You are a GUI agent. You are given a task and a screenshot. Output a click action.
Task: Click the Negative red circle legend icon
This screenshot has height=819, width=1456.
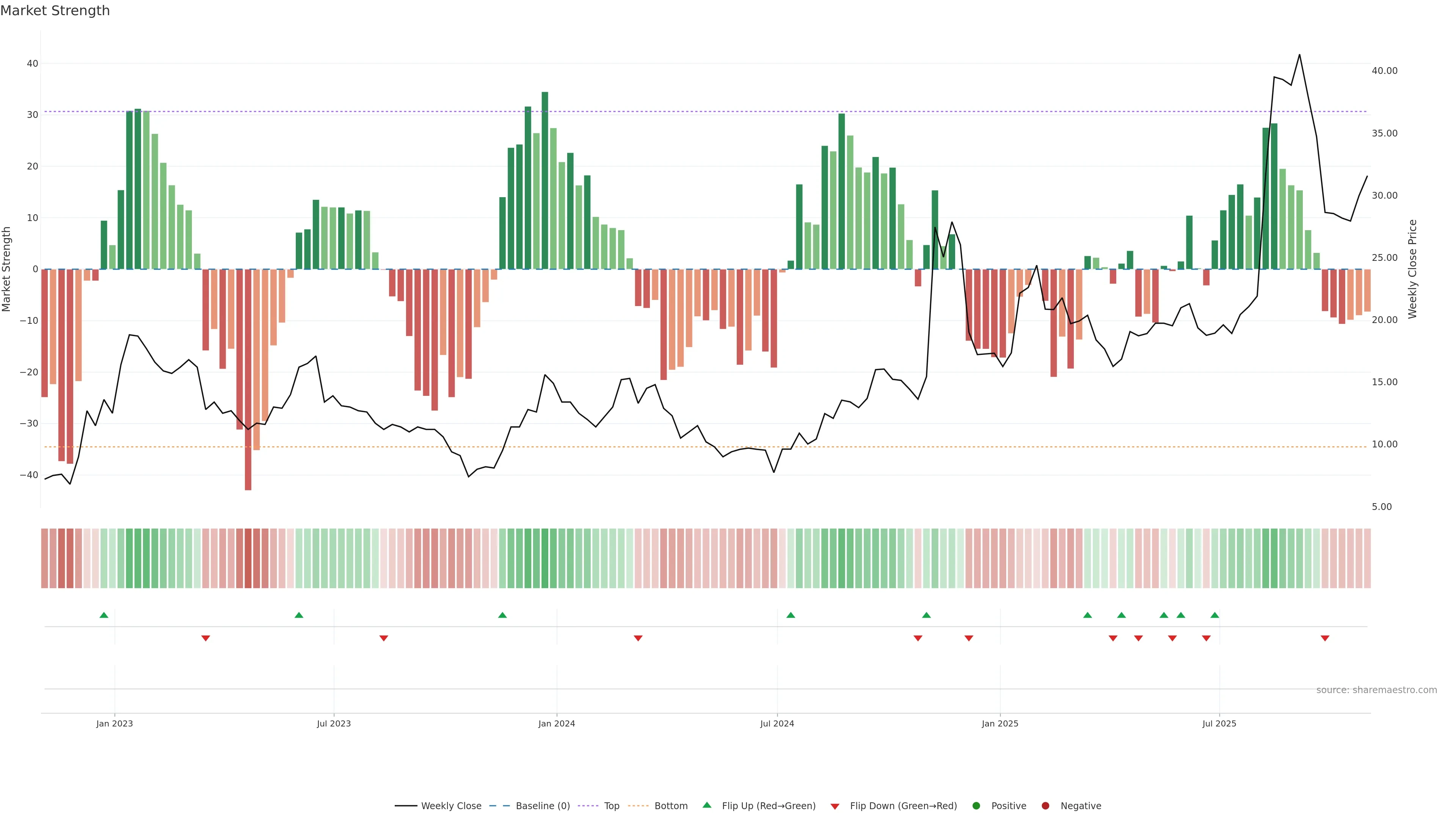point(1045,805)
